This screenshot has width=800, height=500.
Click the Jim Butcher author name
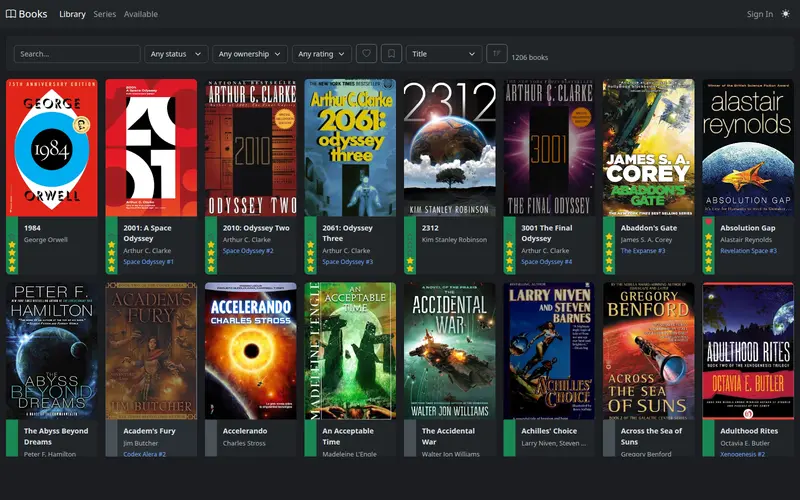140,443
